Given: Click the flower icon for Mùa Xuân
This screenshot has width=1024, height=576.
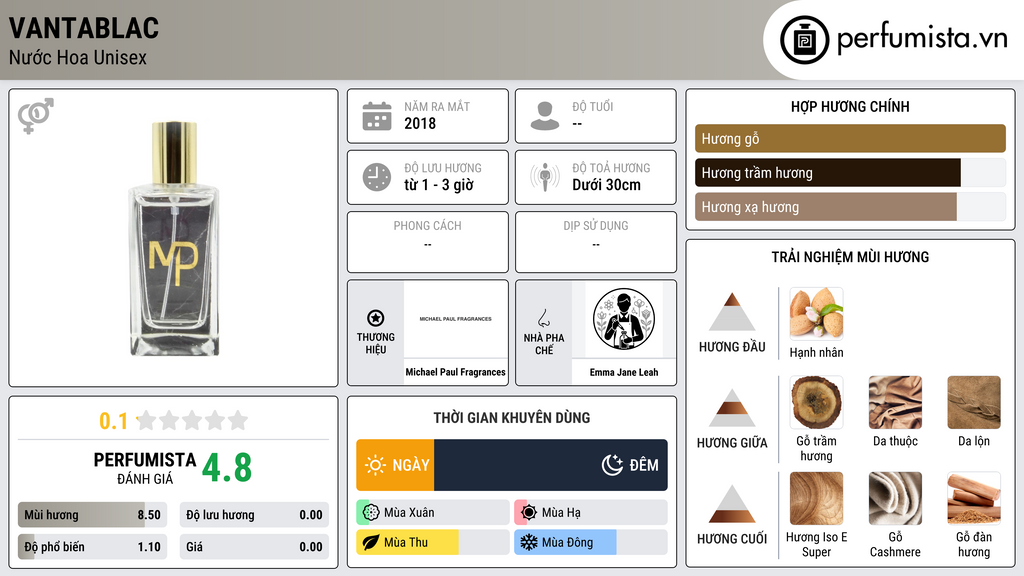Looking at the screenshot, I should 371,513.
